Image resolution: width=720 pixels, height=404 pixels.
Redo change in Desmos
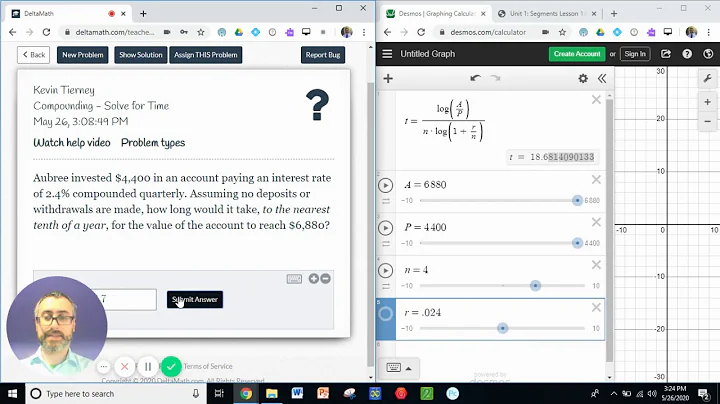[x=495, y=78]
